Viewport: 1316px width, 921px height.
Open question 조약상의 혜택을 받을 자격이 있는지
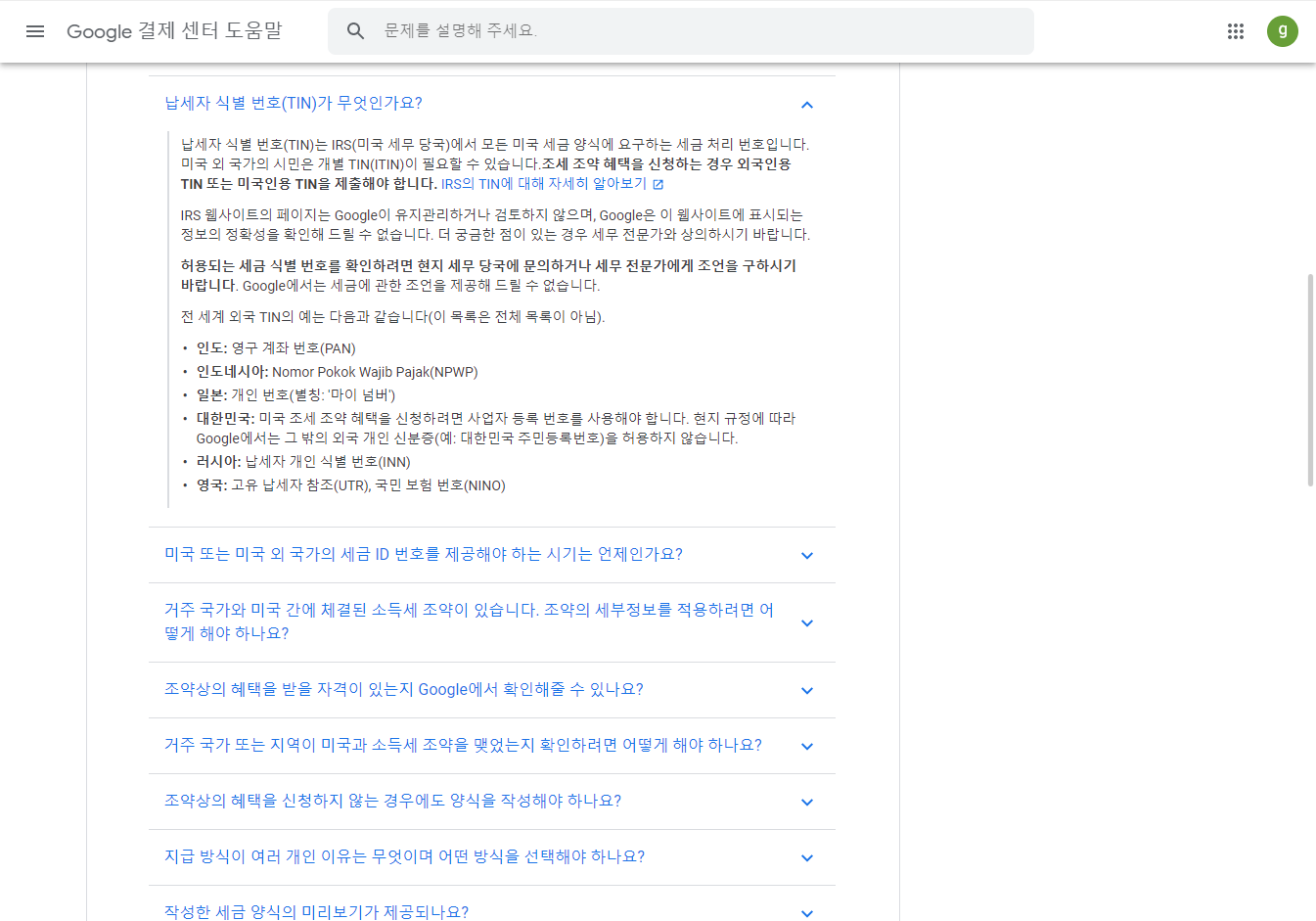click(404, 689)
